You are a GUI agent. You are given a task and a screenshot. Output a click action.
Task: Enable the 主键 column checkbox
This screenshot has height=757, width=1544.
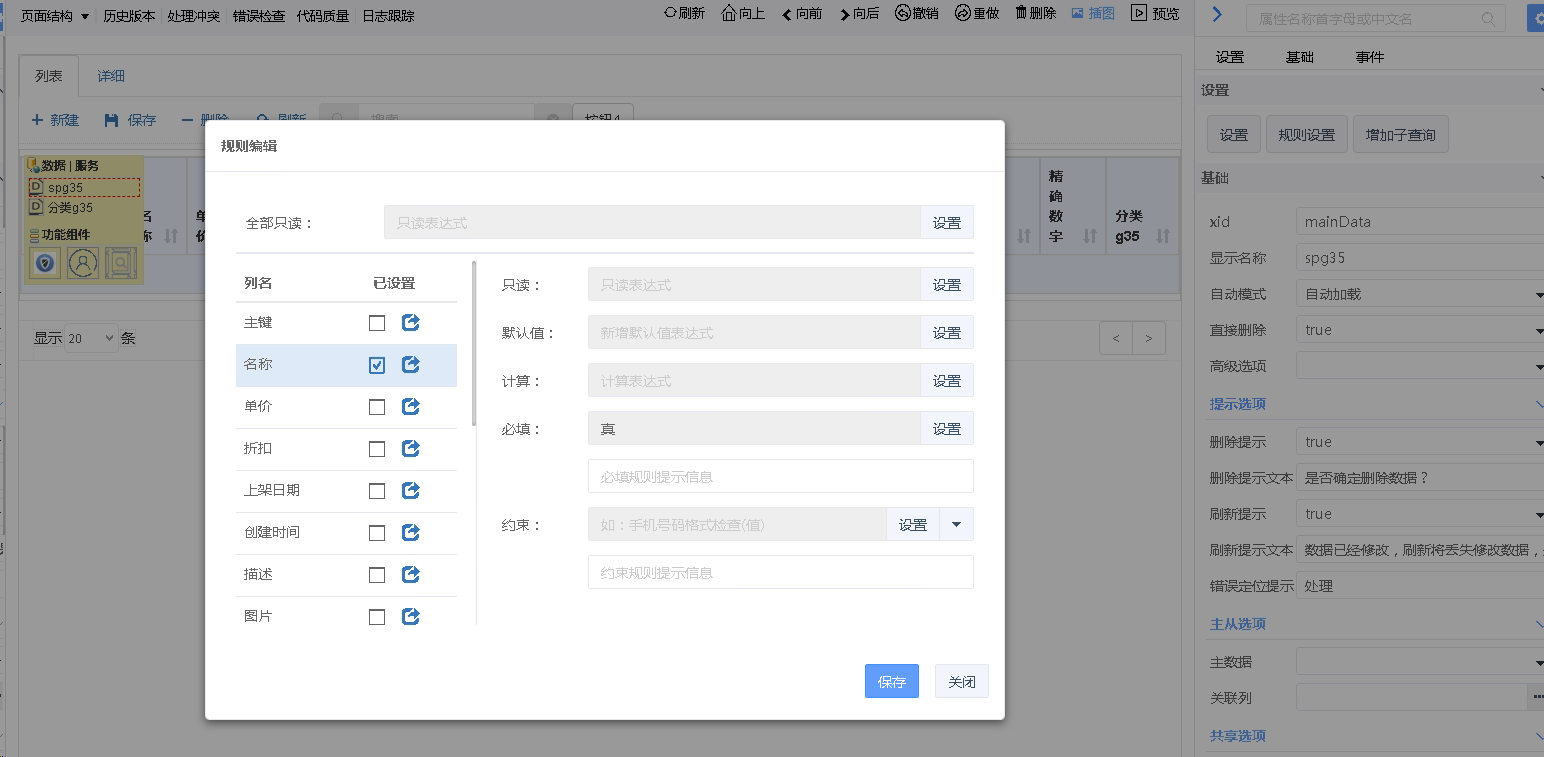[377, 323]
